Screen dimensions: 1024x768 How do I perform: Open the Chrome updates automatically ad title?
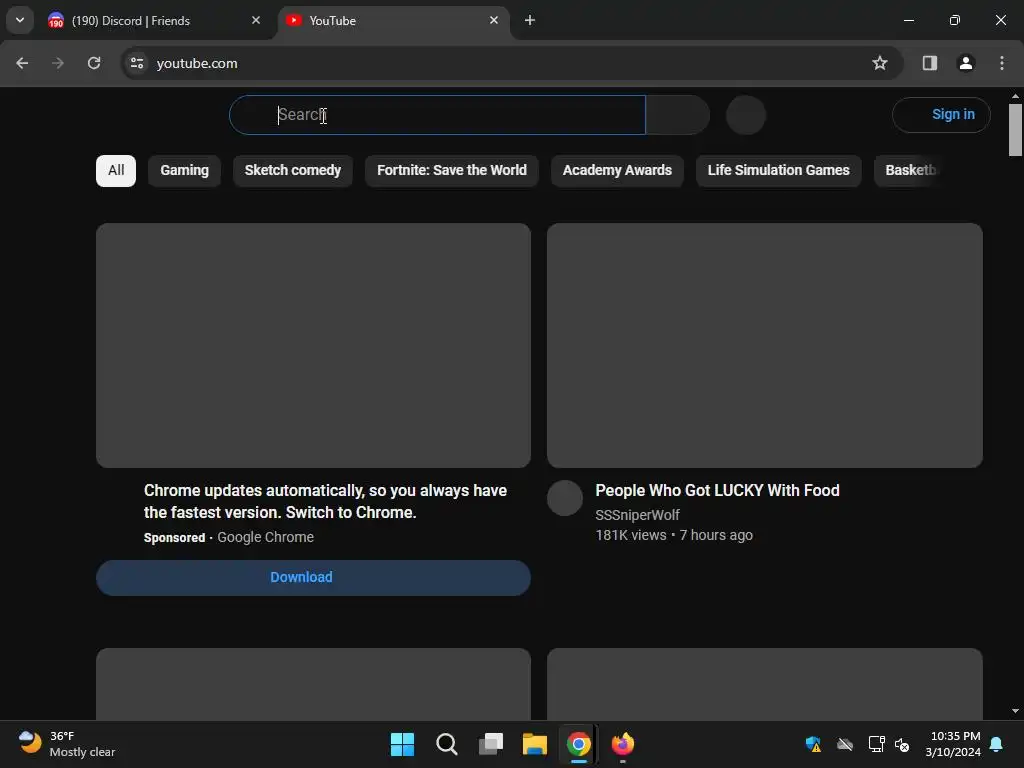(325, 502)
